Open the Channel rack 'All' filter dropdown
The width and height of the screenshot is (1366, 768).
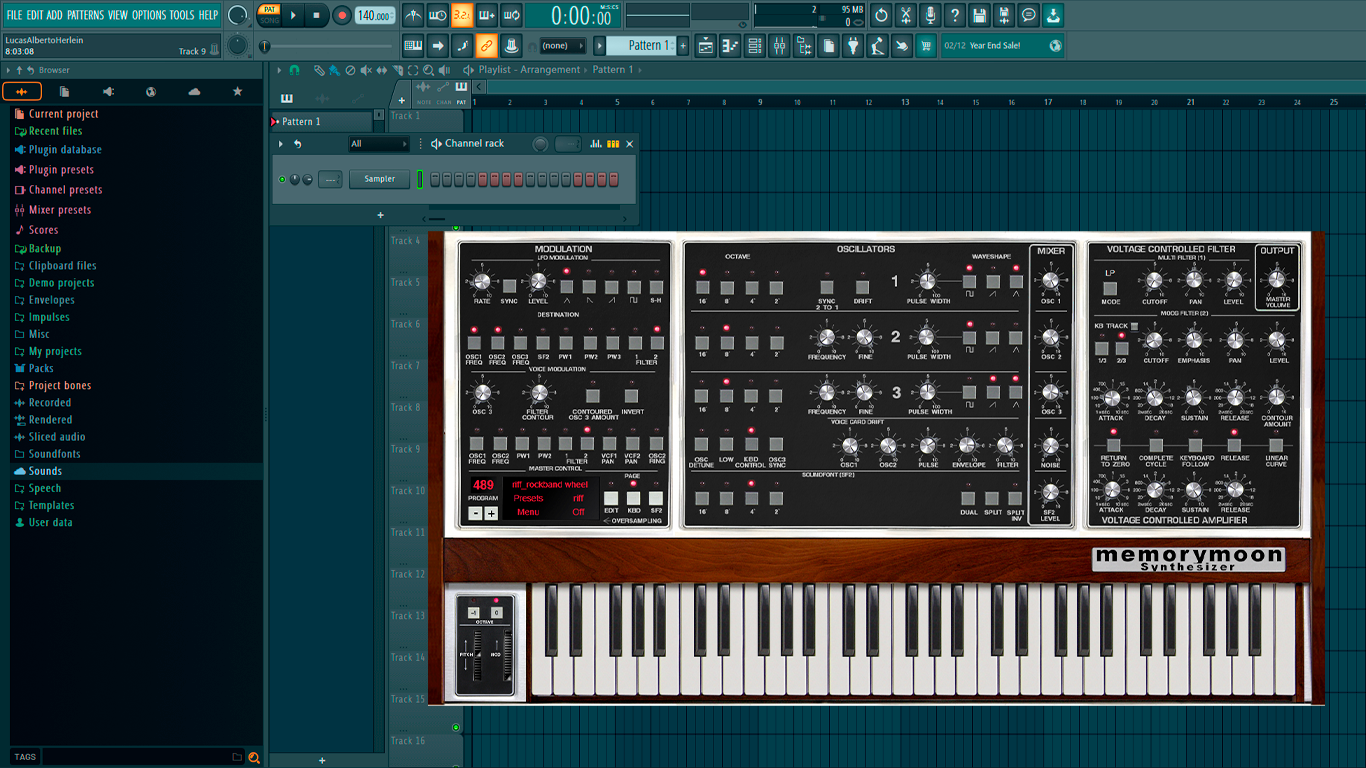379,144
